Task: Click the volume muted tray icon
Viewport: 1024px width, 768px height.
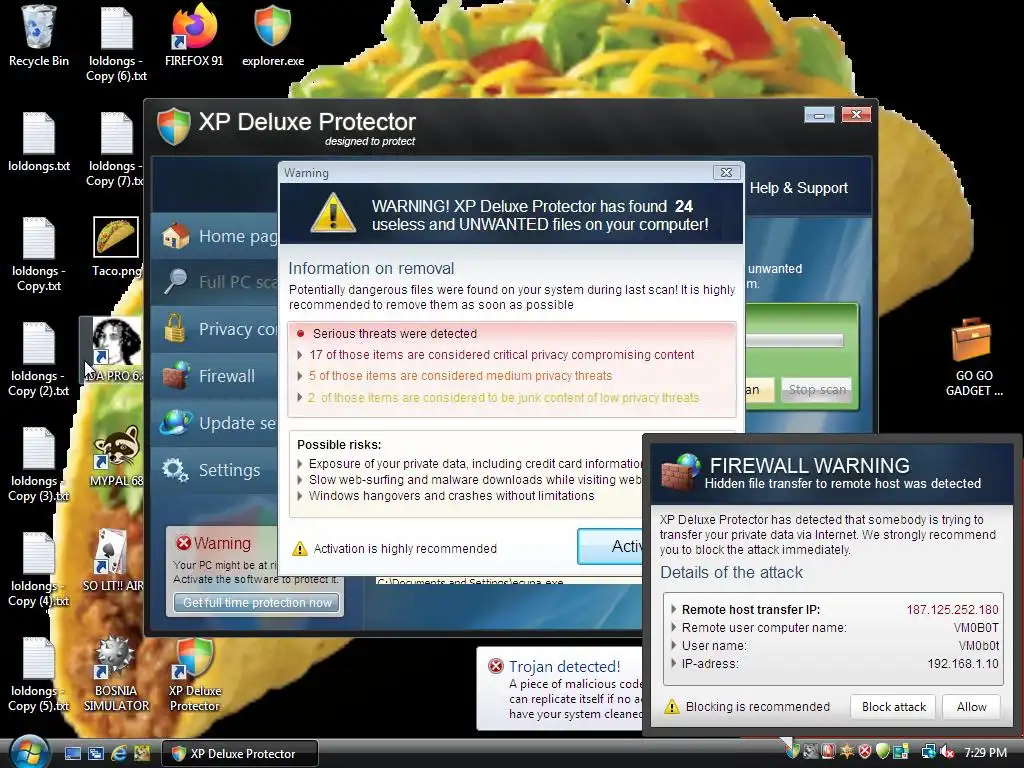Action: [x=947, y=752]
